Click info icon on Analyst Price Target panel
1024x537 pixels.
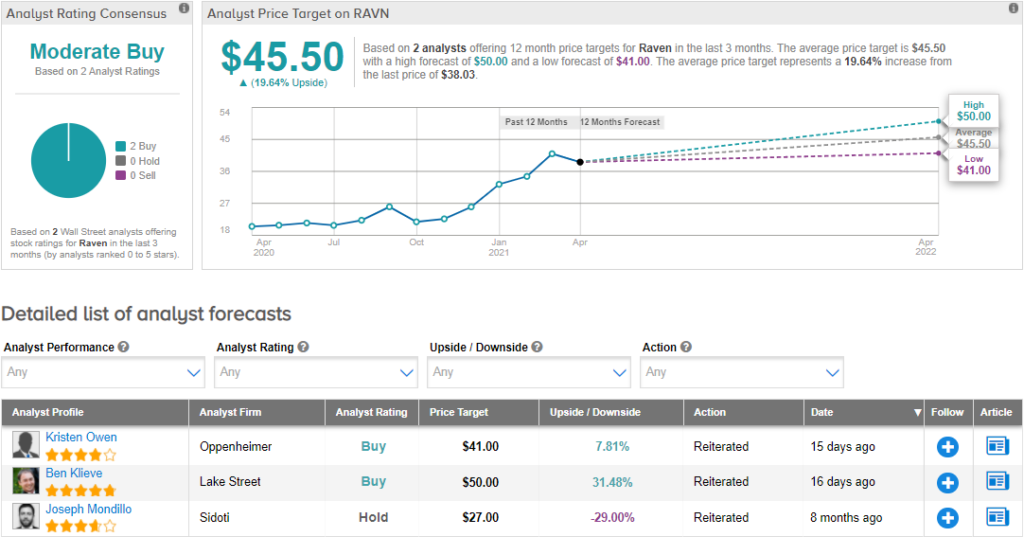(1011, 9)
